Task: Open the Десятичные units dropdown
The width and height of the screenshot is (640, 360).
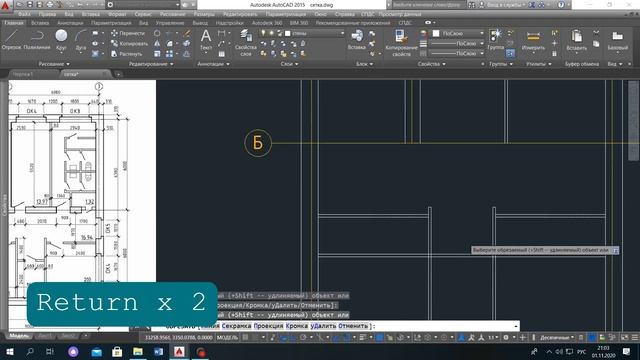Action: point(557,338)
